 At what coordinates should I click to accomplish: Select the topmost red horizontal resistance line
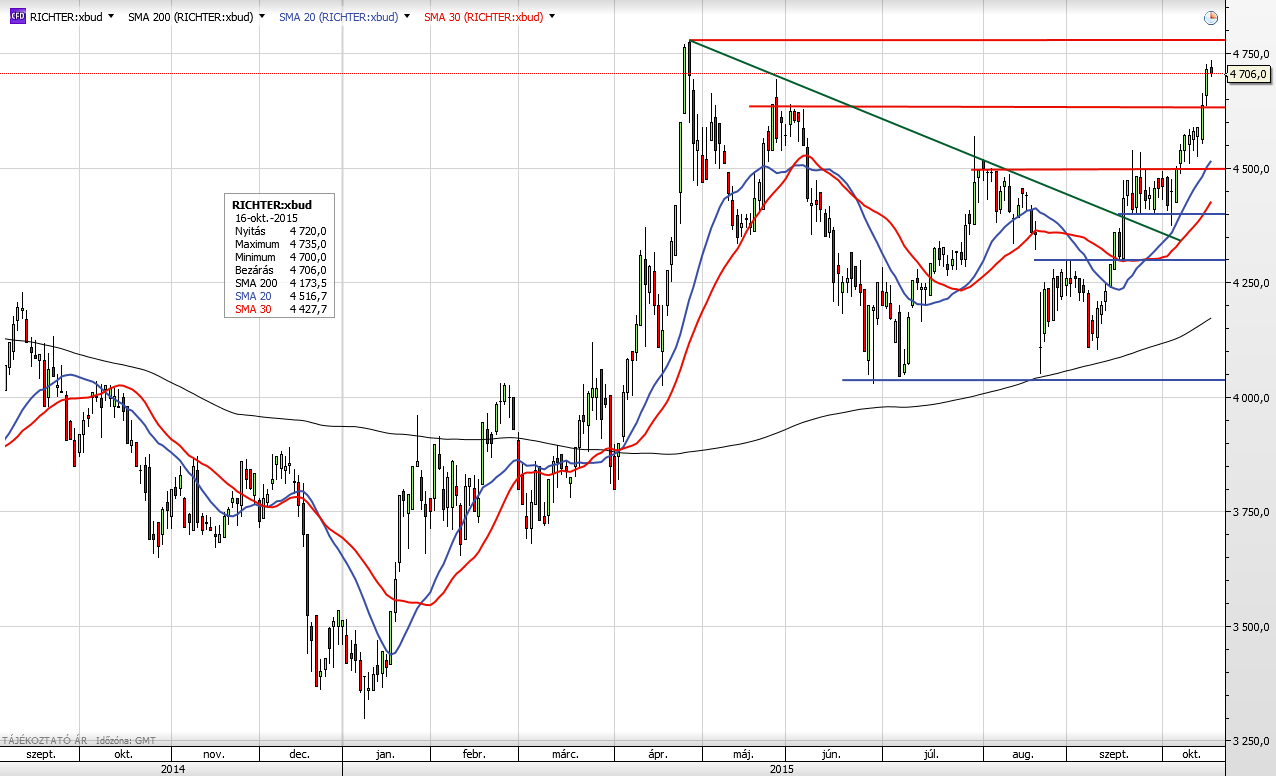pyautogui.click(x=957, y=40)
